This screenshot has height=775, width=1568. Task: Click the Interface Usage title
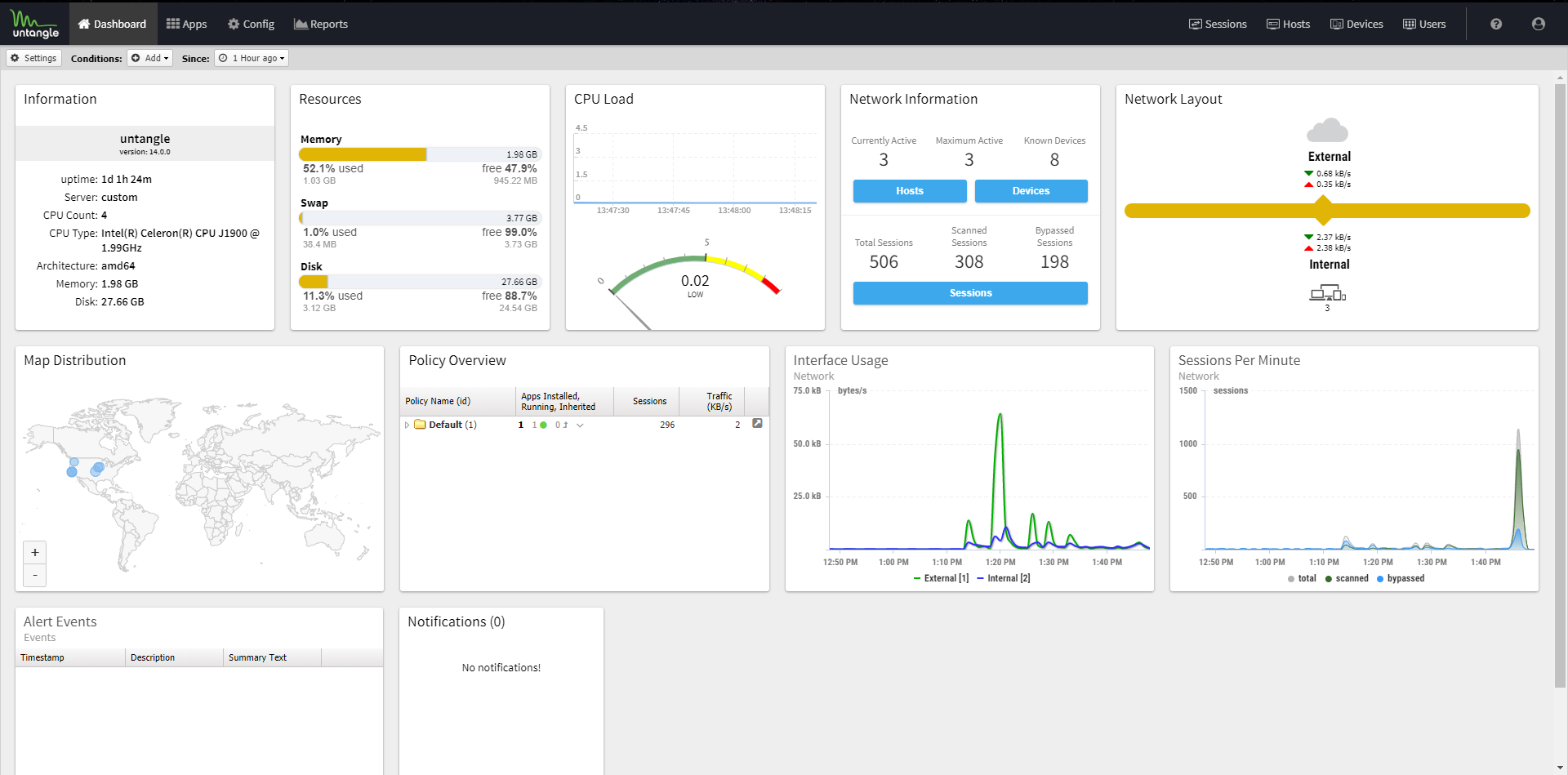coord(840,360)
